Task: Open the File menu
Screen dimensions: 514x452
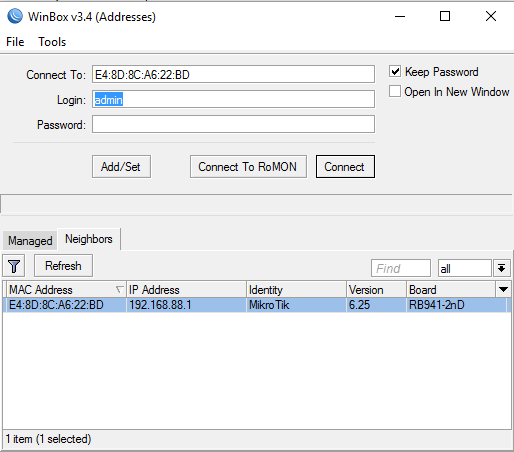Action: click(x=15, y=42)
